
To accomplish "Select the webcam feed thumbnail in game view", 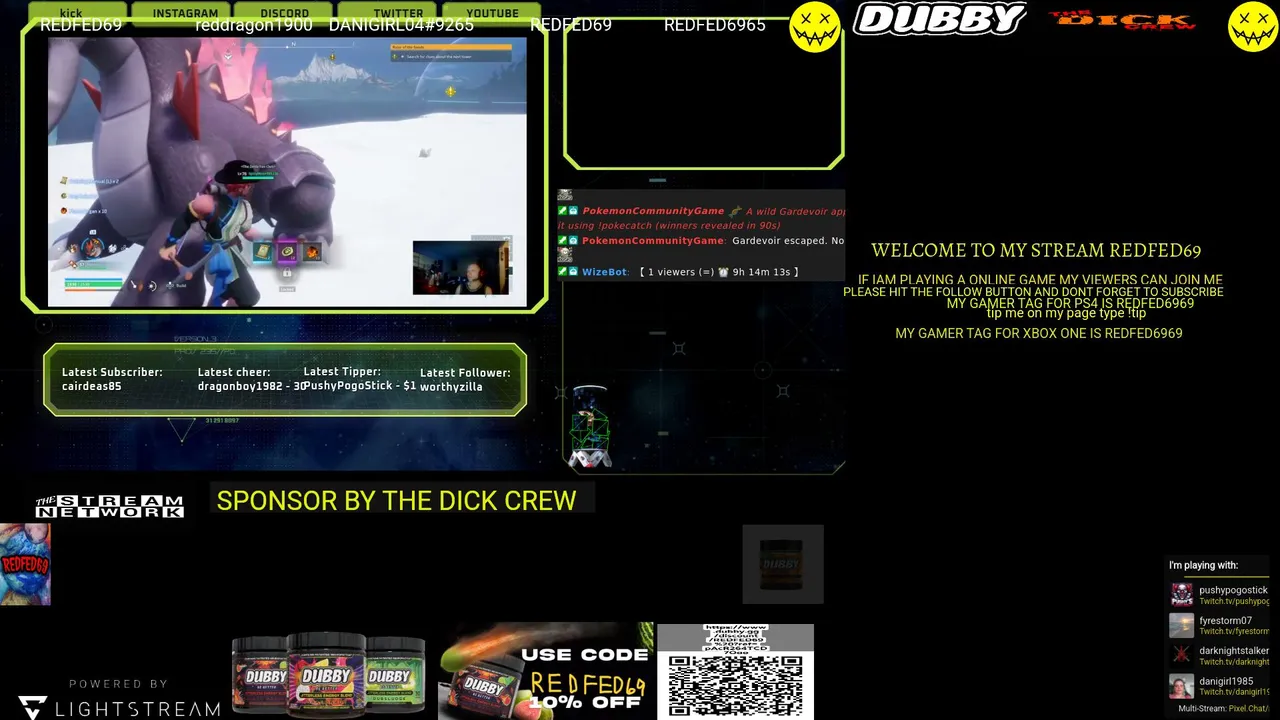I will point(462,268).
